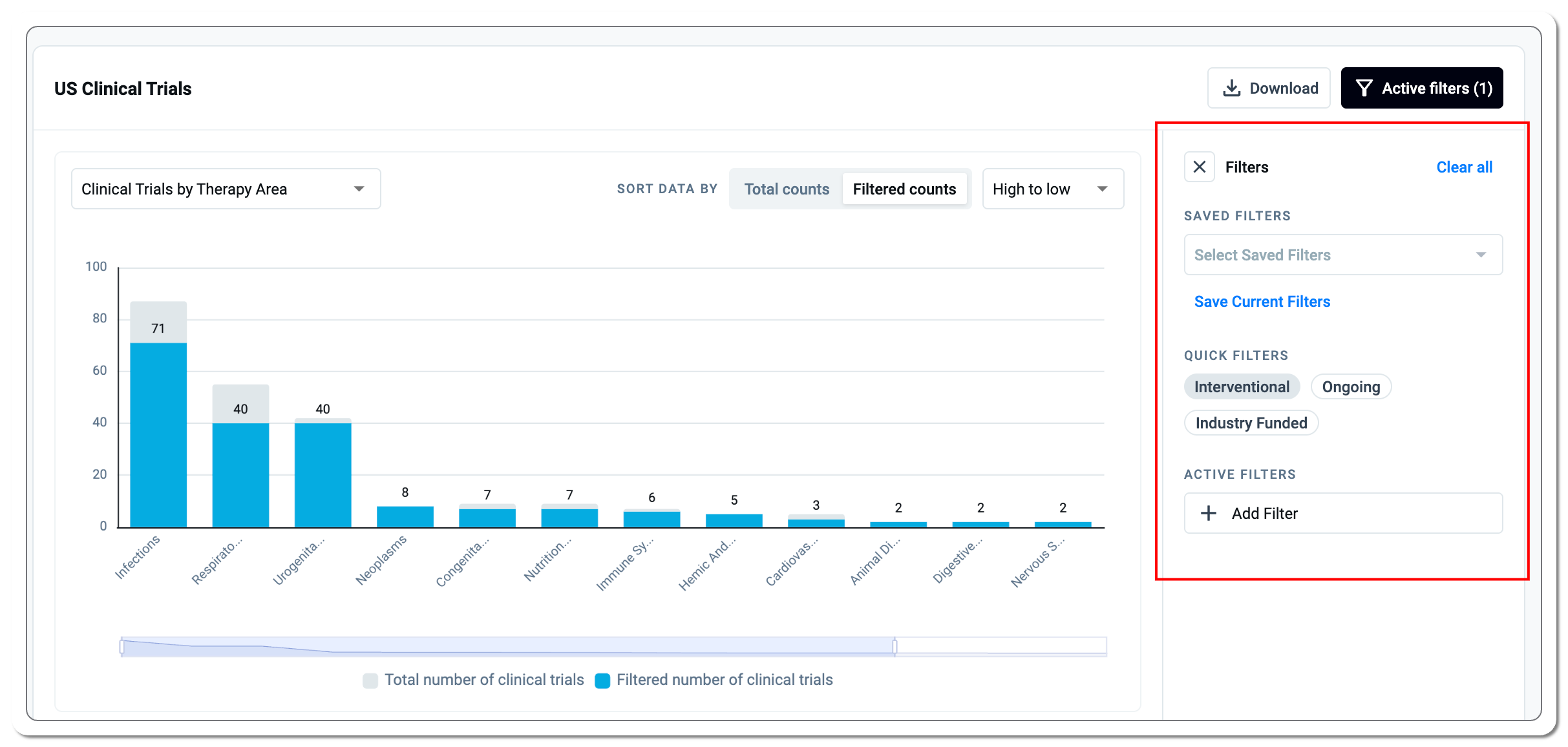
Task: Click the right handle of the range slider
Action: click(x=895, y=646)
